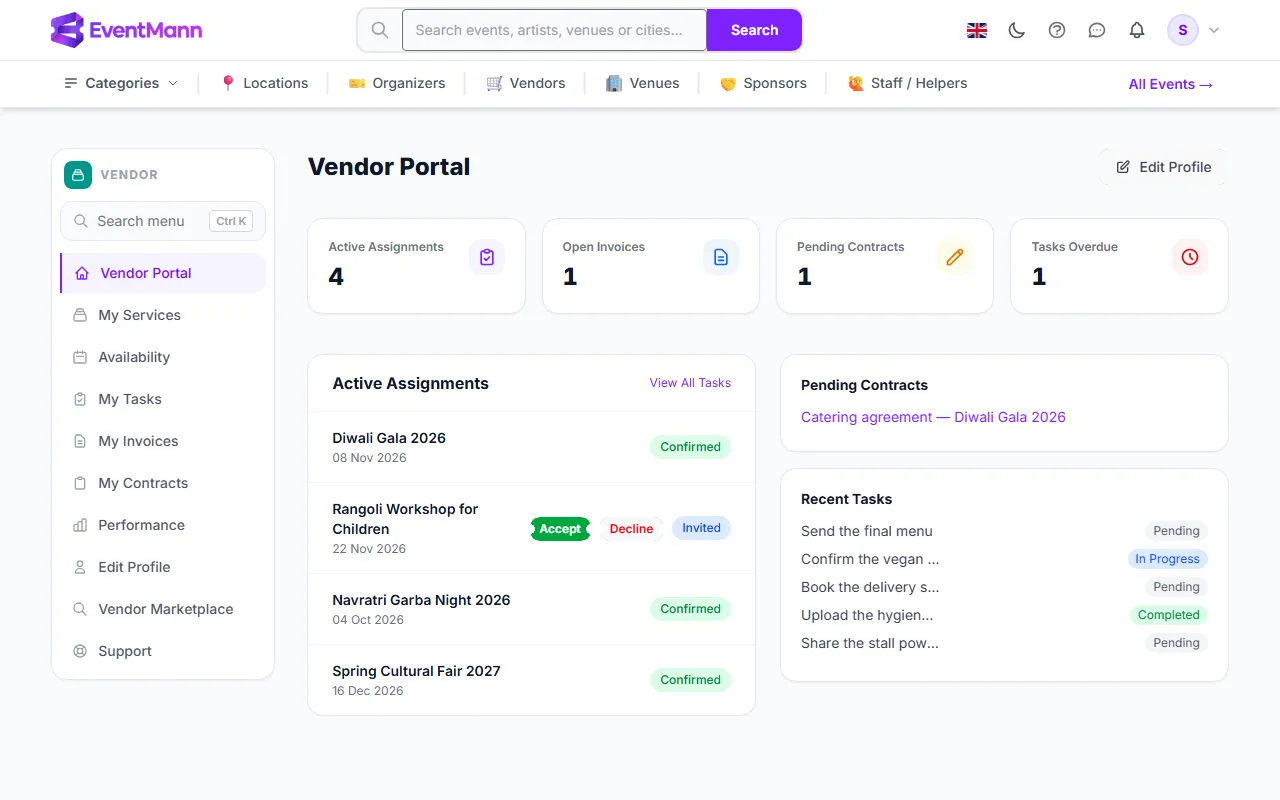Image resolution: width=1280 pixels, height=800 pixels.
Task: Select the 'Upload the hygien...' task
Action: (x=867, y=615)
